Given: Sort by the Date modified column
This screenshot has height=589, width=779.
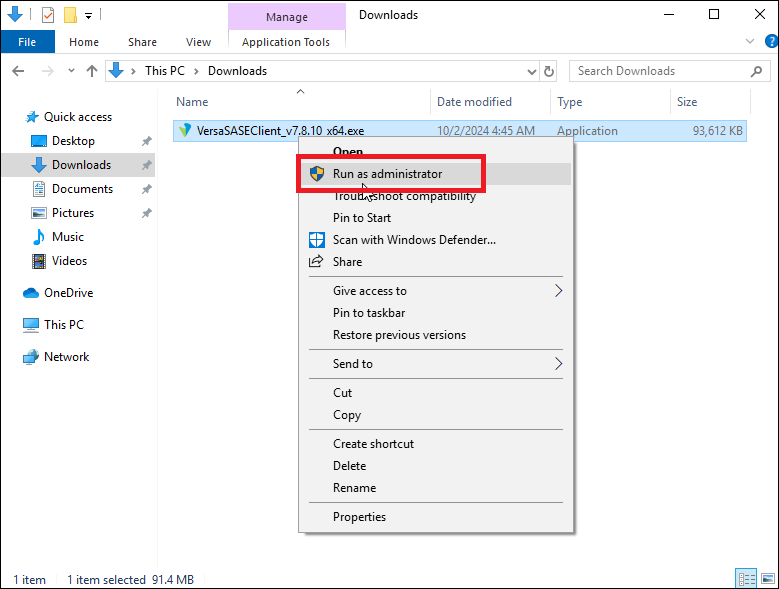Looking at the screenshot, I should tap(474, 102).
